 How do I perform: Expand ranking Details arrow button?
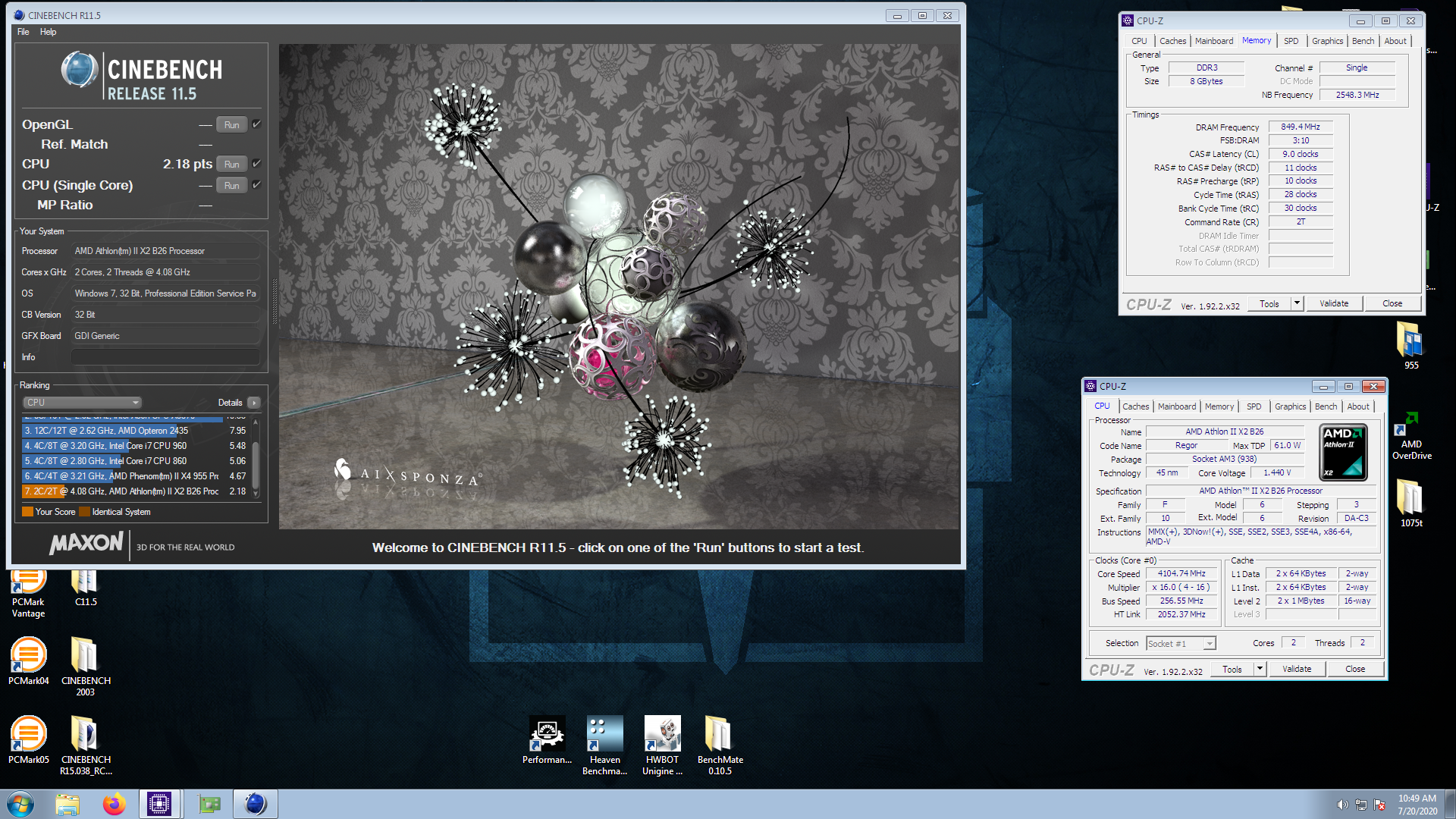point(254,403)
